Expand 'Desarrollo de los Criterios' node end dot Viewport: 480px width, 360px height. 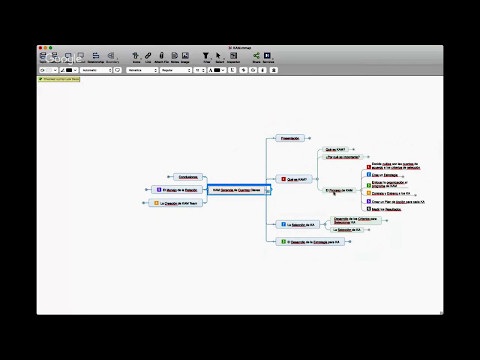(387, 220)
